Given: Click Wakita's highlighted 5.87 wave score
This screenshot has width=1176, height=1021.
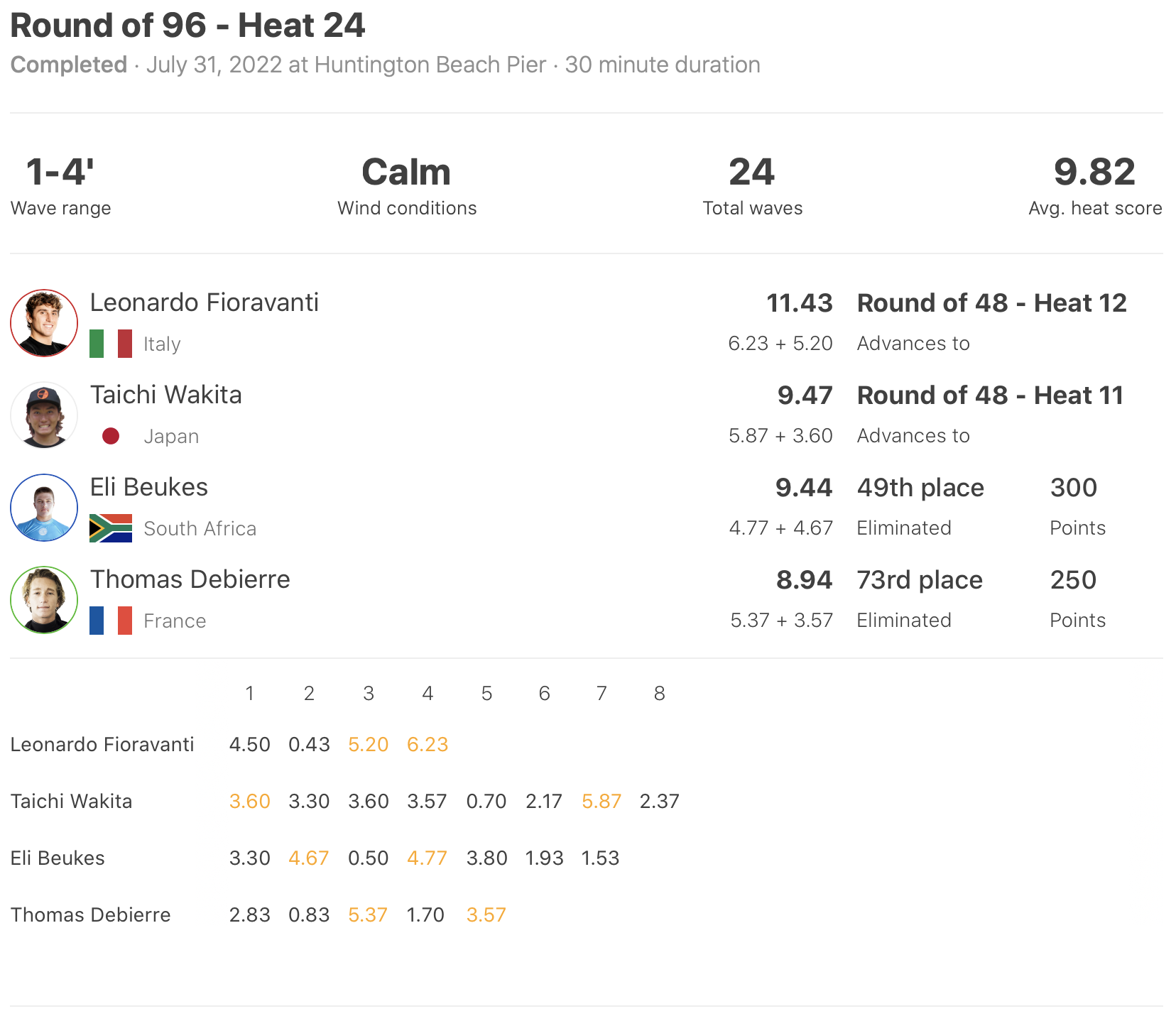Looking at the screenshot, I should click(x=601, y=801).
